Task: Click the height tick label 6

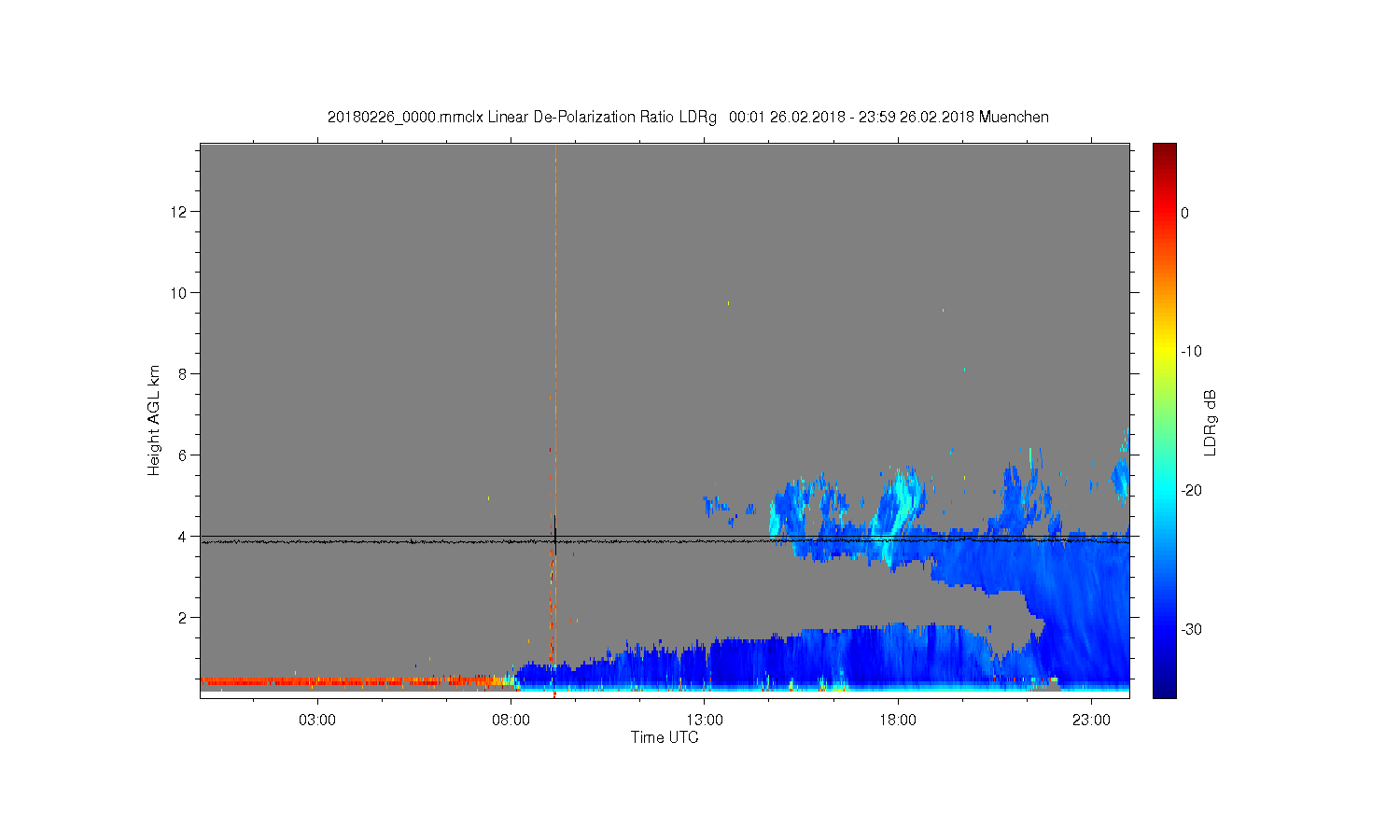Action: [x=184, y=455]
